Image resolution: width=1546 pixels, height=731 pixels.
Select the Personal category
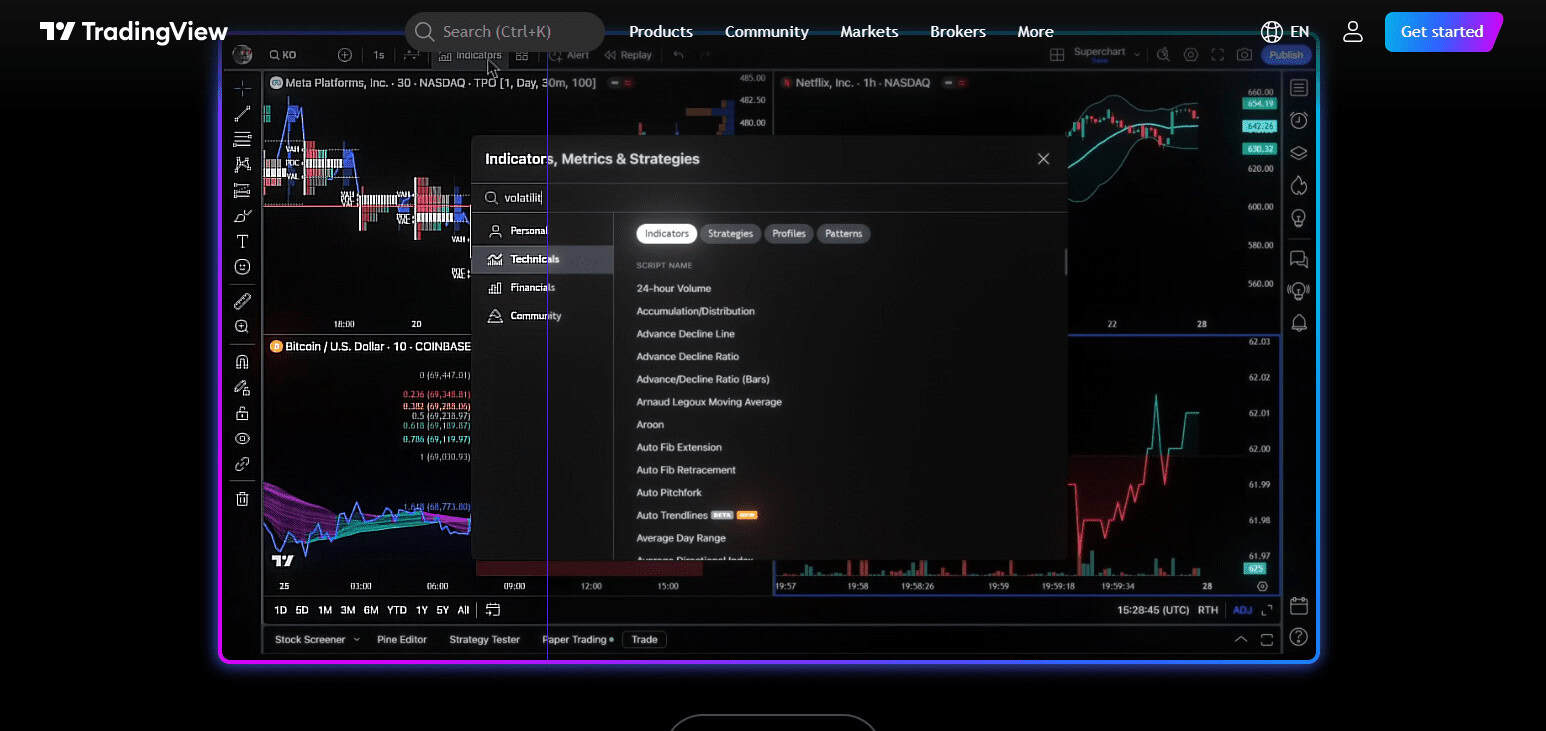[x=542, y=231]
